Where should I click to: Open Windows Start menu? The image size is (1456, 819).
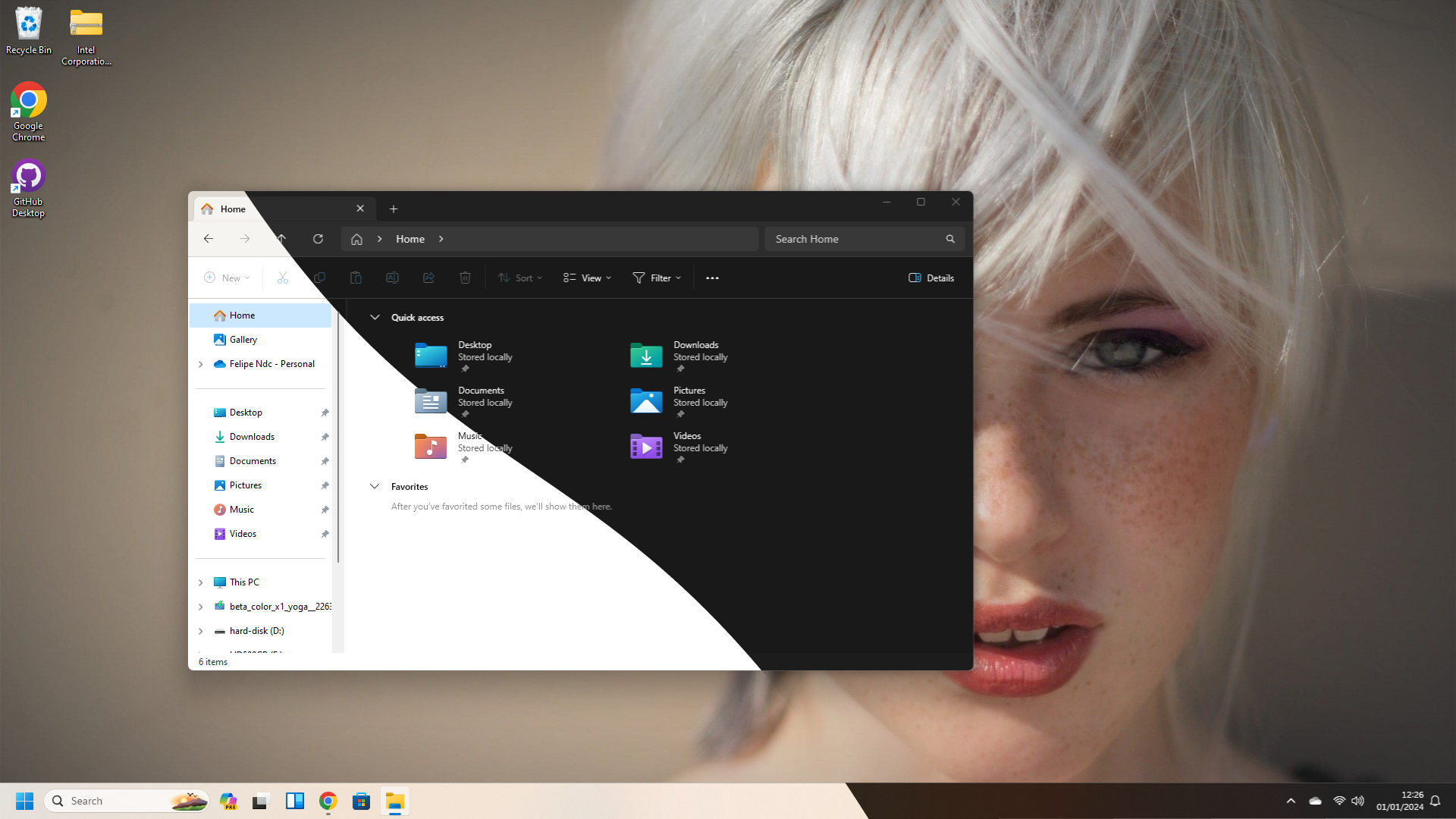click(25, 801)
